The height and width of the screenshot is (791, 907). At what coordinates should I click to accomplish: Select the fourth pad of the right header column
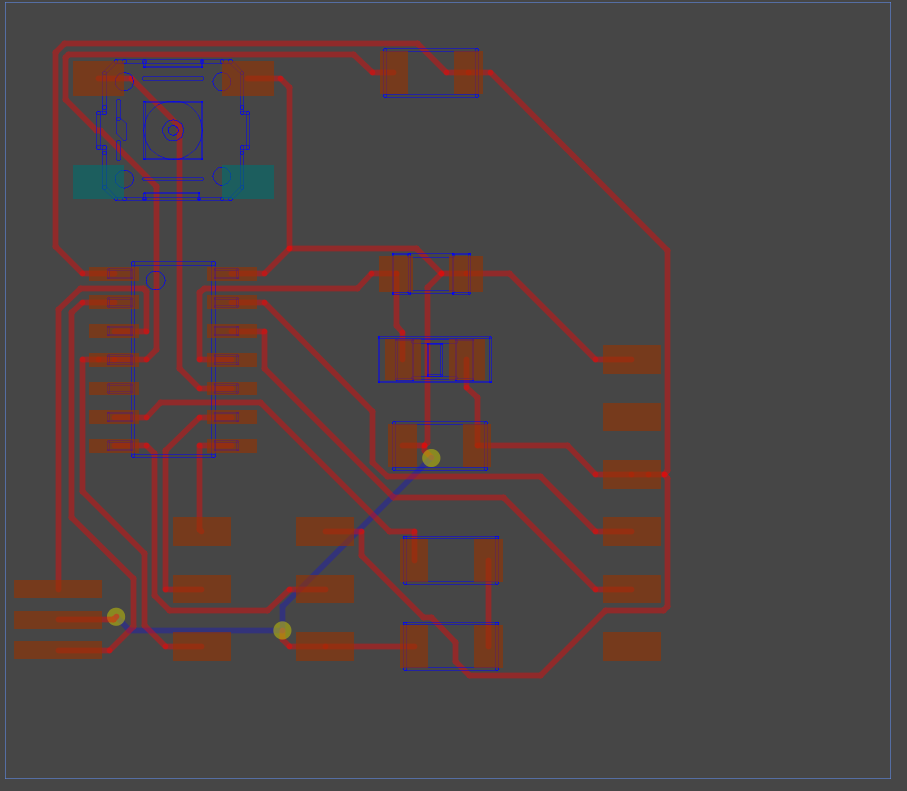[632, 532]
